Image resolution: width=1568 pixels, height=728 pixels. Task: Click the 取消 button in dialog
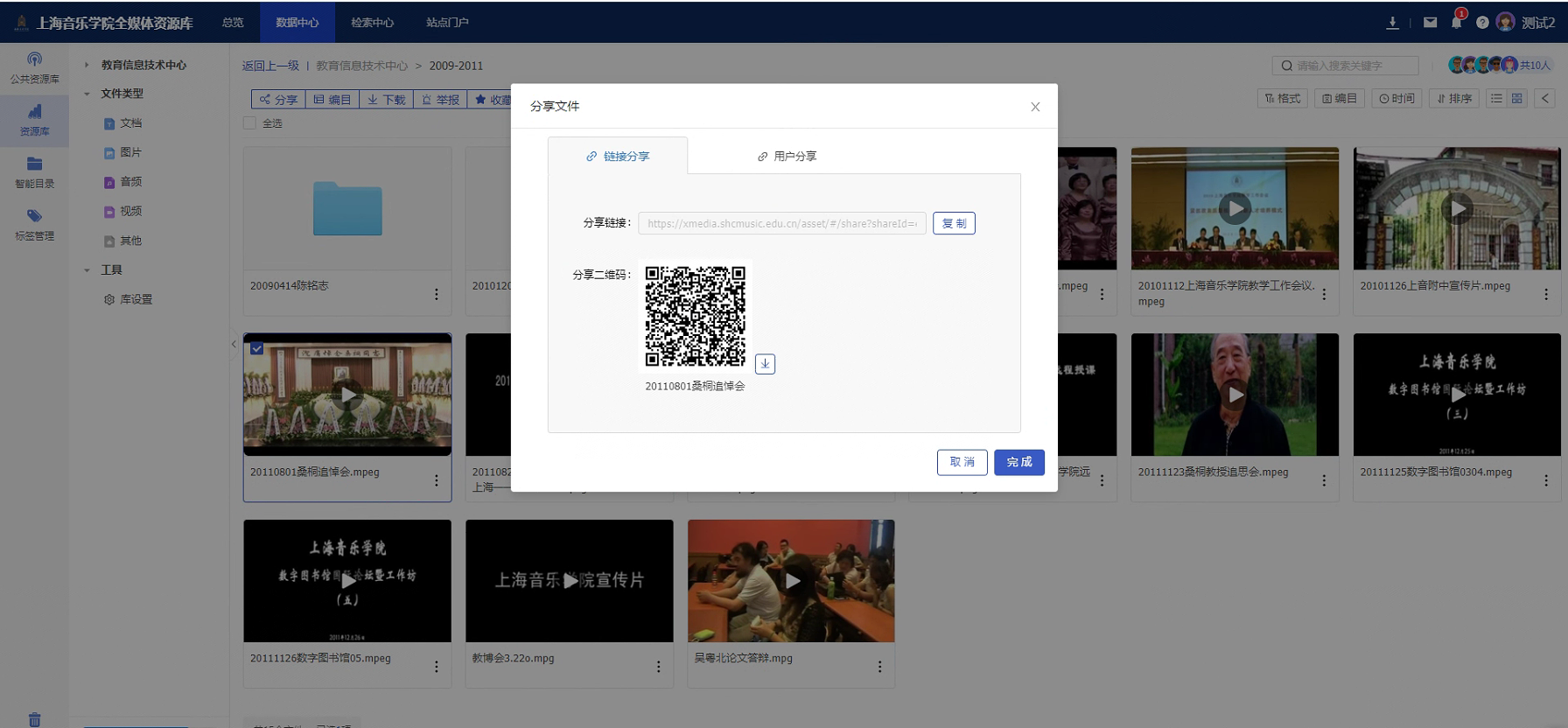(962, 462)
